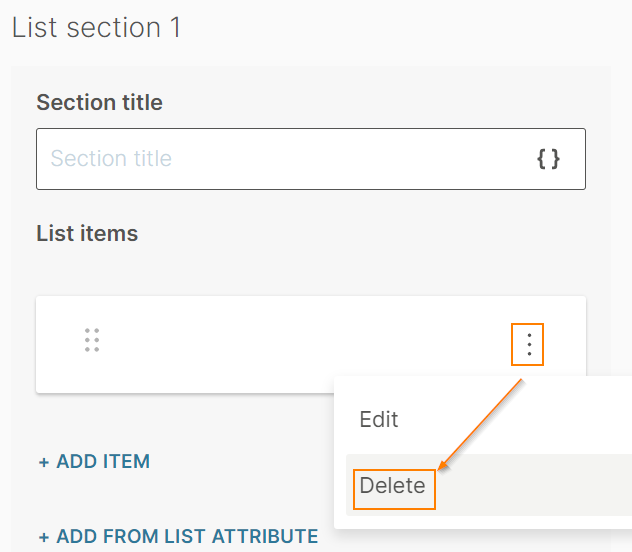The image size is (632, 552).
Task: Click the Section title placeholder text
Action: coord(111,159)
